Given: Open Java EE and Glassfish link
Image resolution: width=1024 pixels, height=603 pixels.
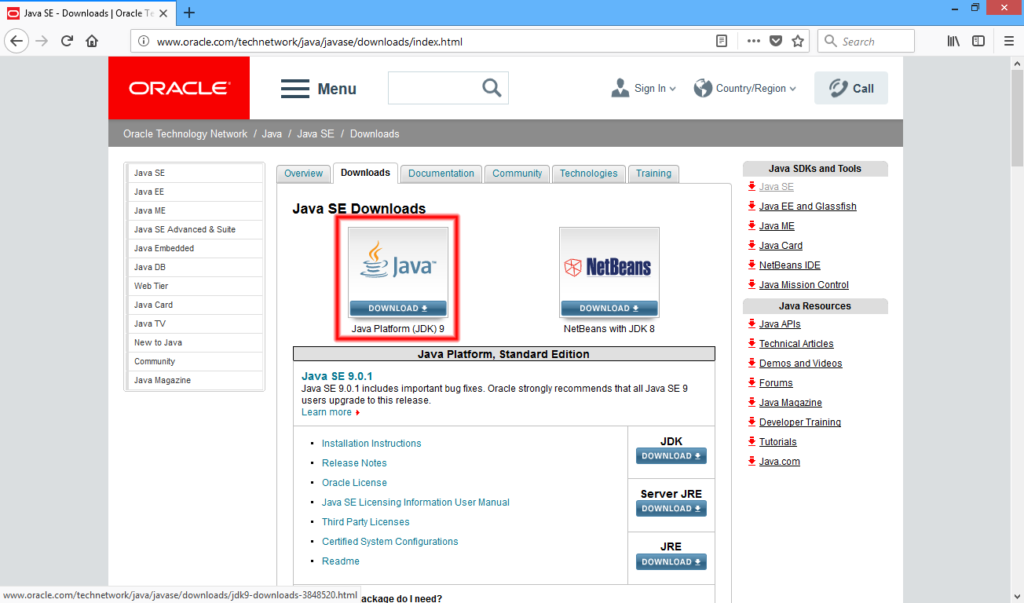Looking at the screenshot, I should [807, 206].
